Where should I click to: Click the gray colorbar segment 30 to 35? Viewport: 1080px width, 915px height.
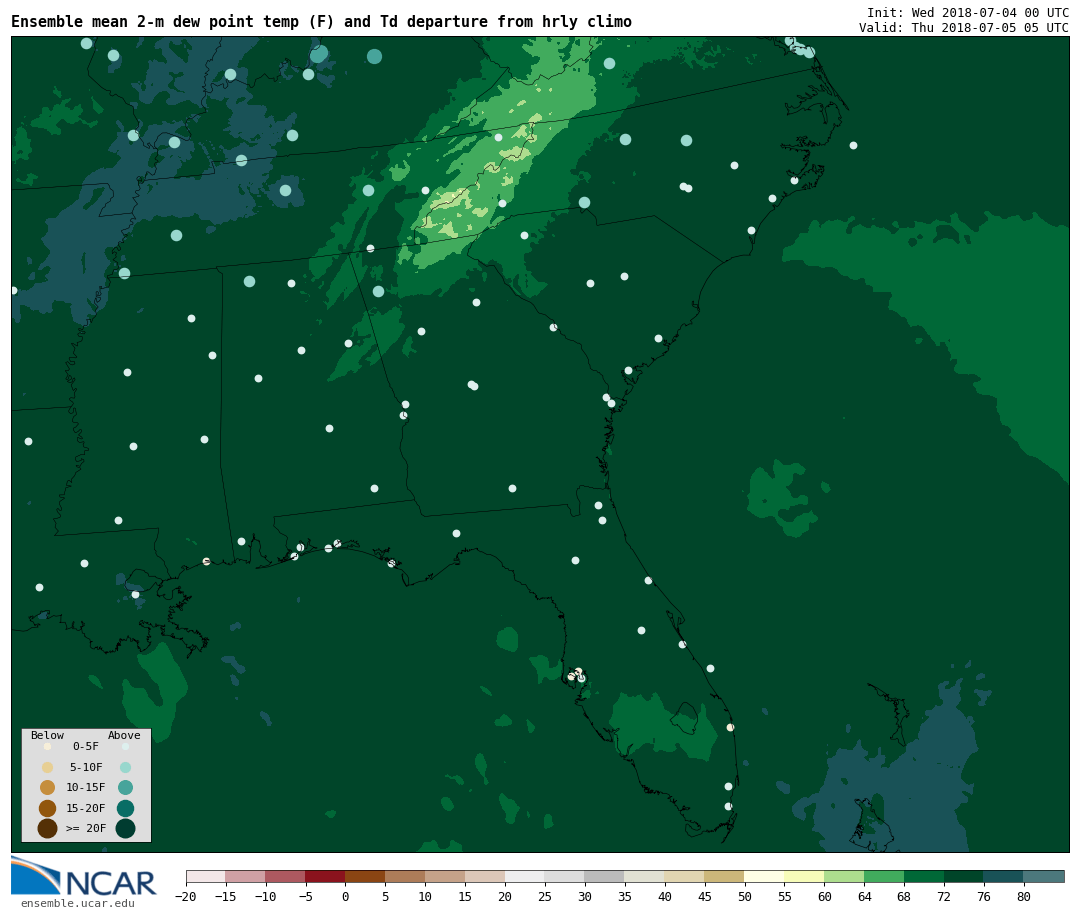point(605,877)
